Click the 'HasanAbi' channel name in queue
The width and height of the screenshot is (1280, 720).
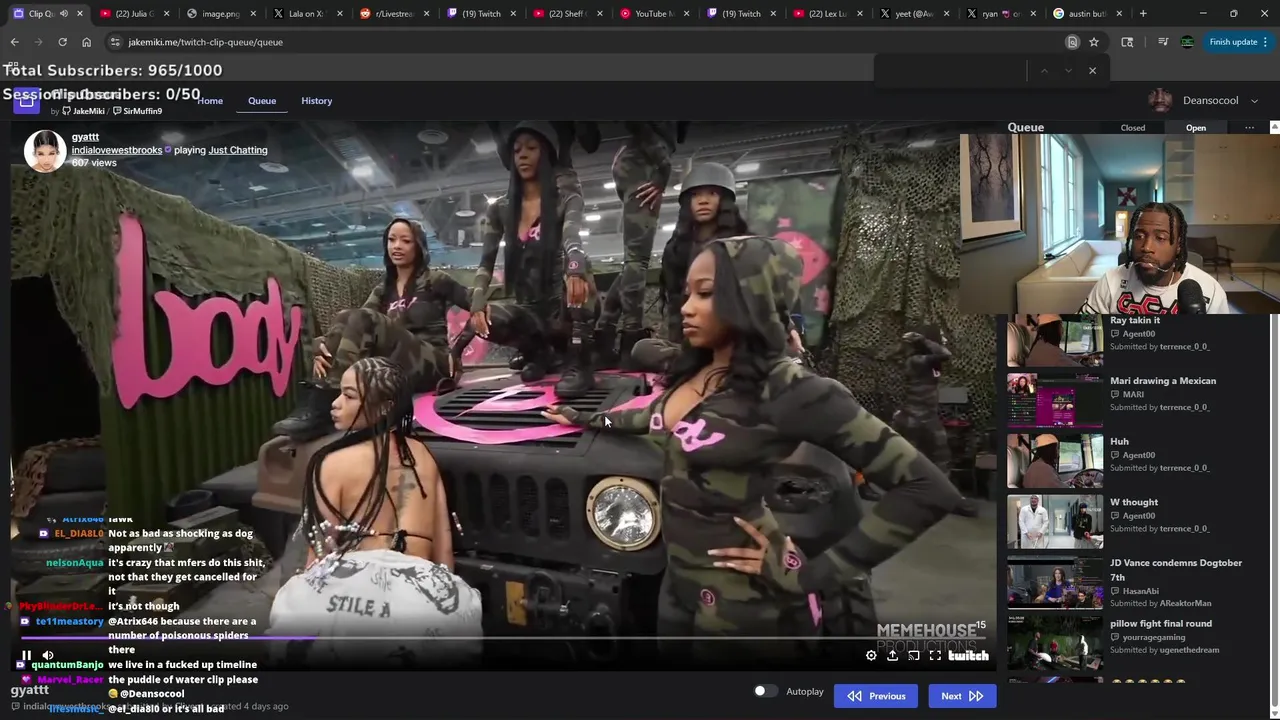[x=1140, y=591]
